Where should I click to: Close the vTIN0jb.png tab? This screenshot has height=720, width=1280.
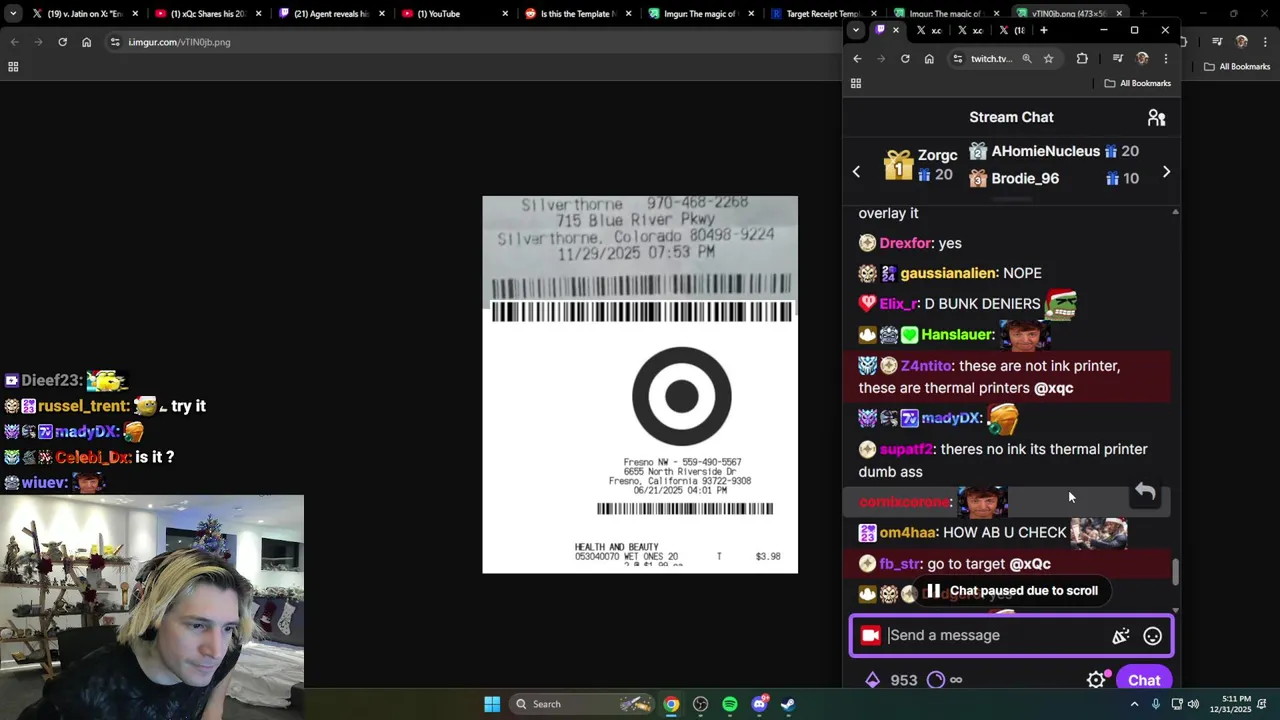(x=1118, y=14)
